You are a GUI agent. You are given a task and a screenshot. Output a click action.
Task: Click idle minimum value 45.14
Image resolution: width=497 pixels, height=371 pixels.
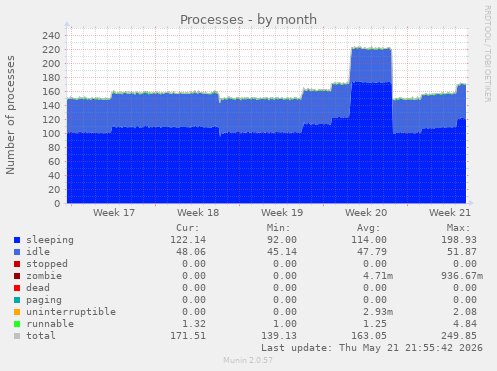coord(282,252)
